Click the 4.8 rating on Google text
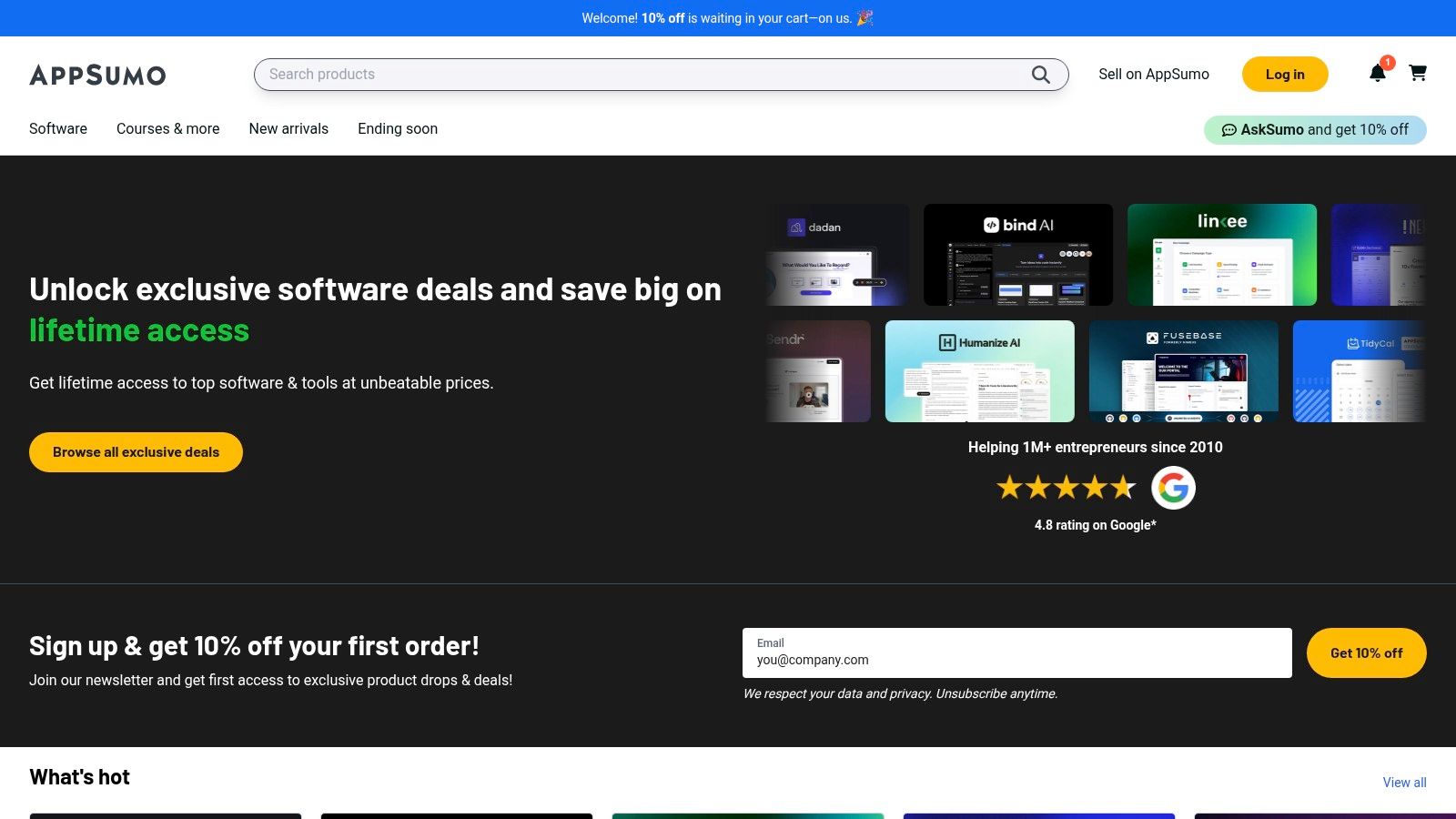 [1096, 525]
